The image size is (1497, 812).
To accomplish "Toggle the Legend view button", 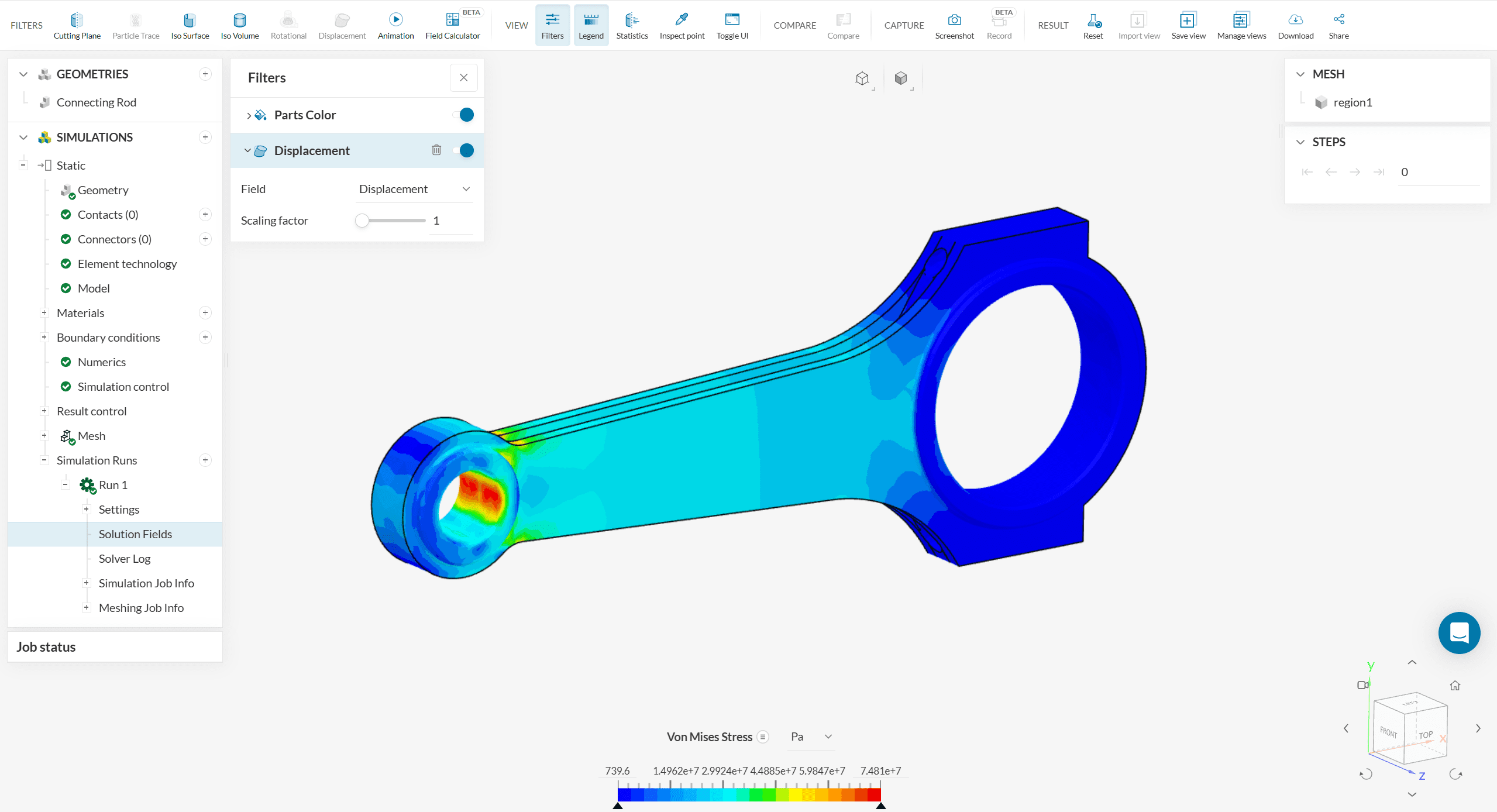I will [591, 26].
